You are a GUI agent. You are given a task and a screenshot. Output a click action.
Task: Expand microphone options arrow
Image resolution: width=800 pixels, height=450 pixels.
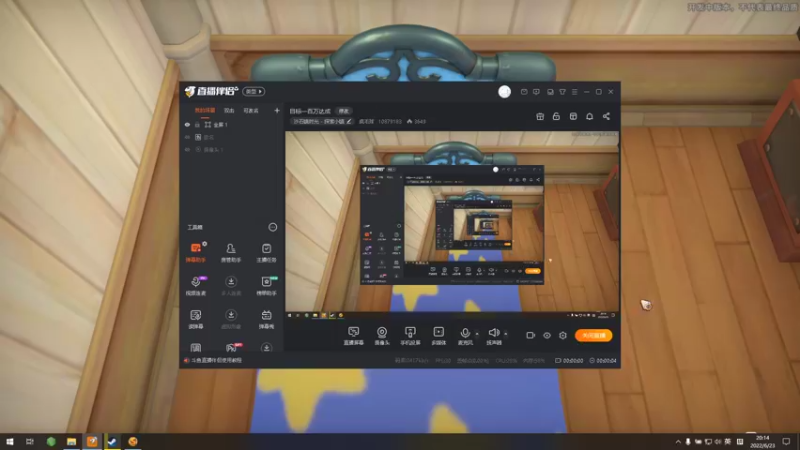point(477,334)
